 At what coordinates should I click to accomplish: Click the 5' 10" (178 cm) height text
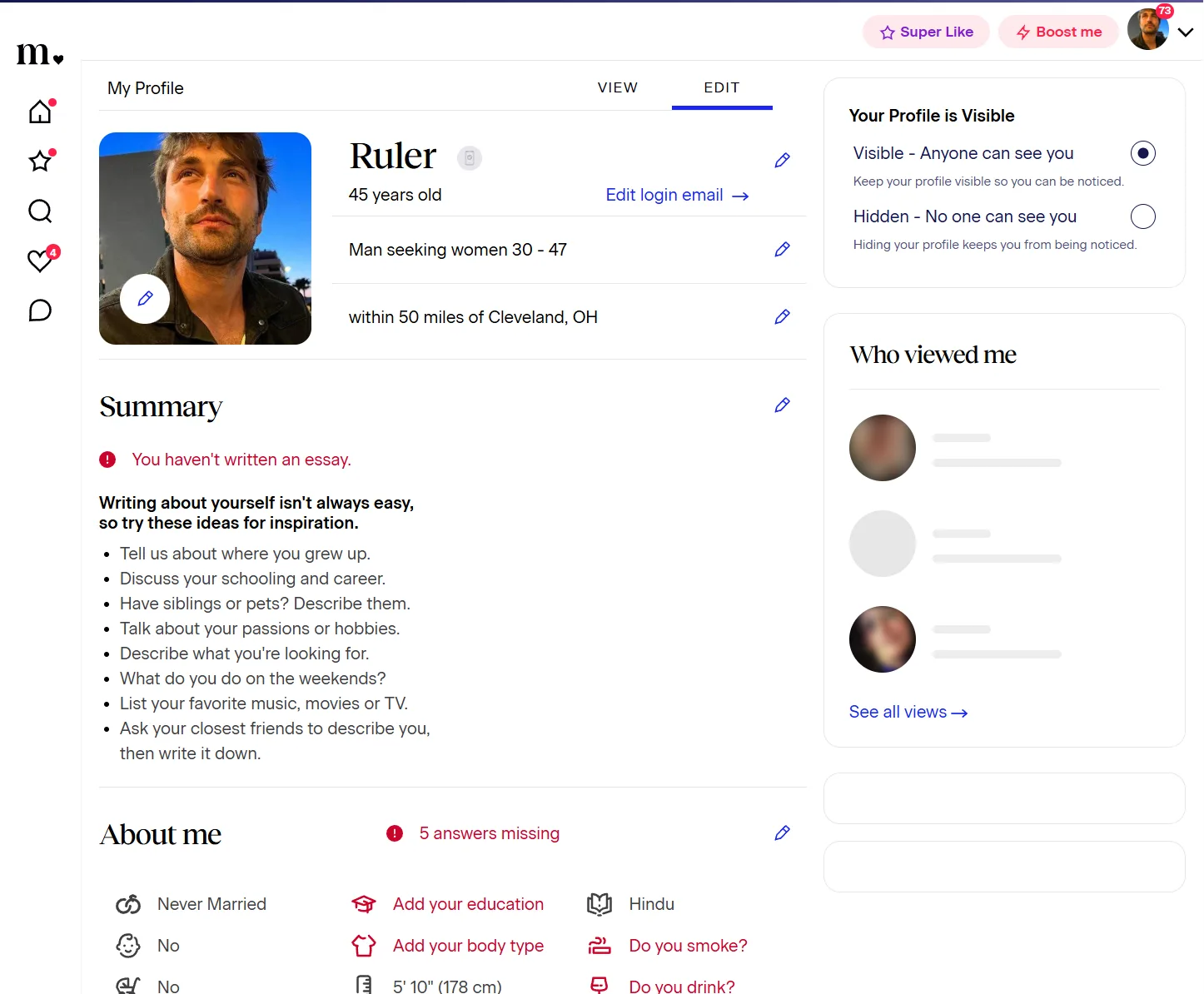[447, 986]
